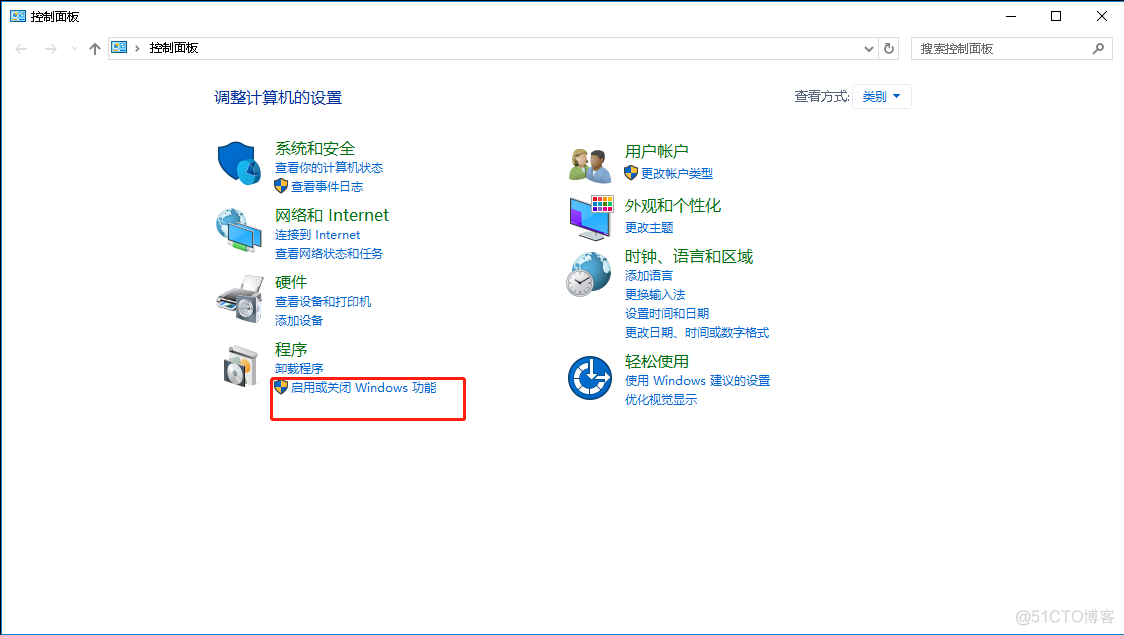The image size is (1124, 635).
Task: Open 查看事件日志 link
Action: coord(327,186)
